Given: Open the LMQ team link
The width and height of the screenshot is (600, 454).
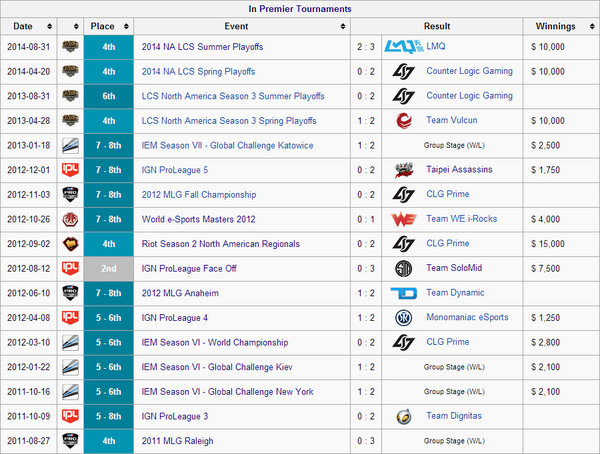Looking at the screenshot, I should (x=436, y=46).
